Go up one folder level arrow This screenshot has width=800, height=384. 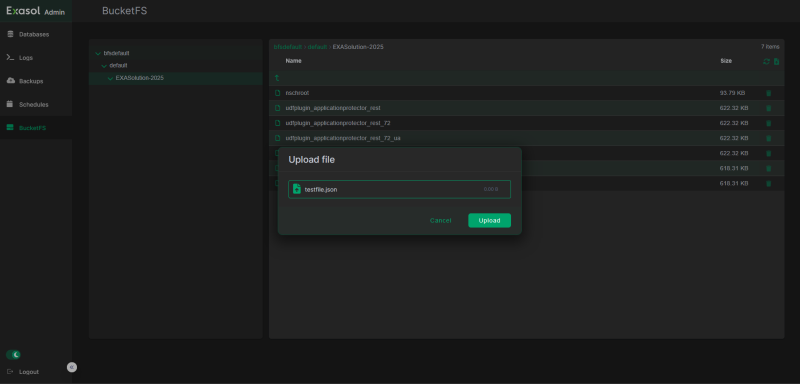(x=277, y=78)
